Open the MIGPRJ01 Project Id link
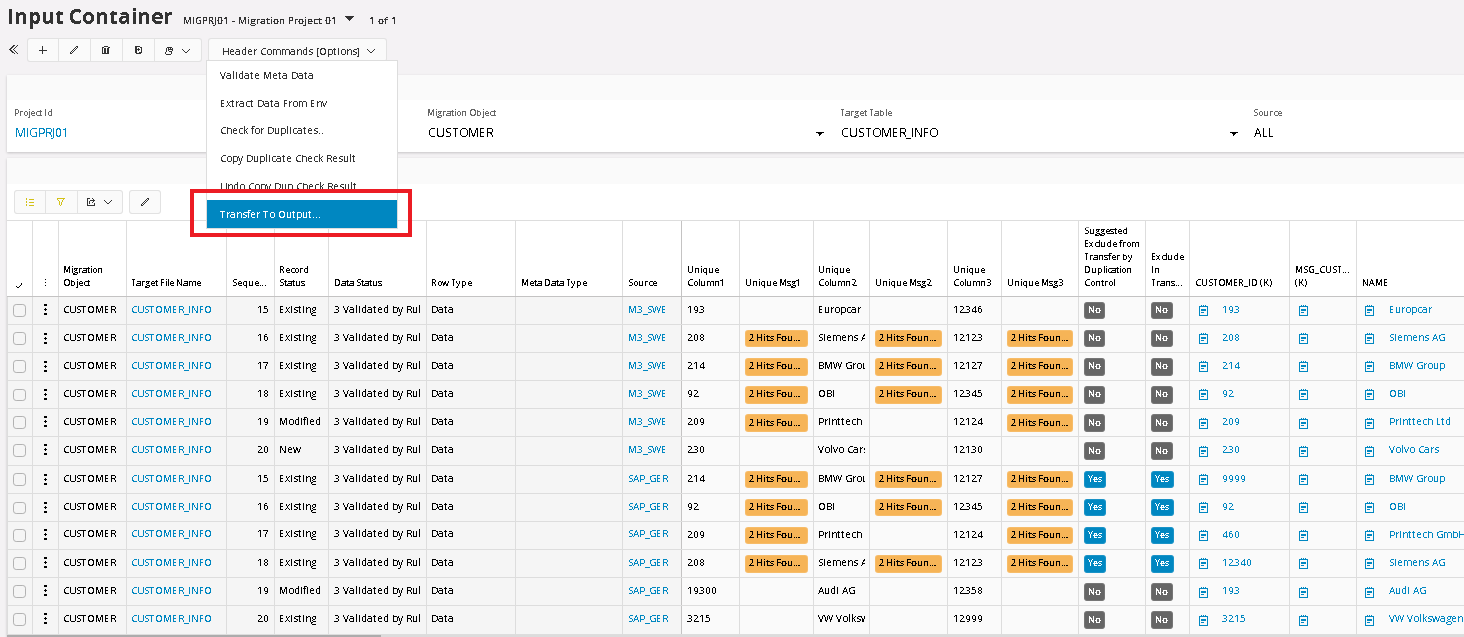 coord(41,133)
